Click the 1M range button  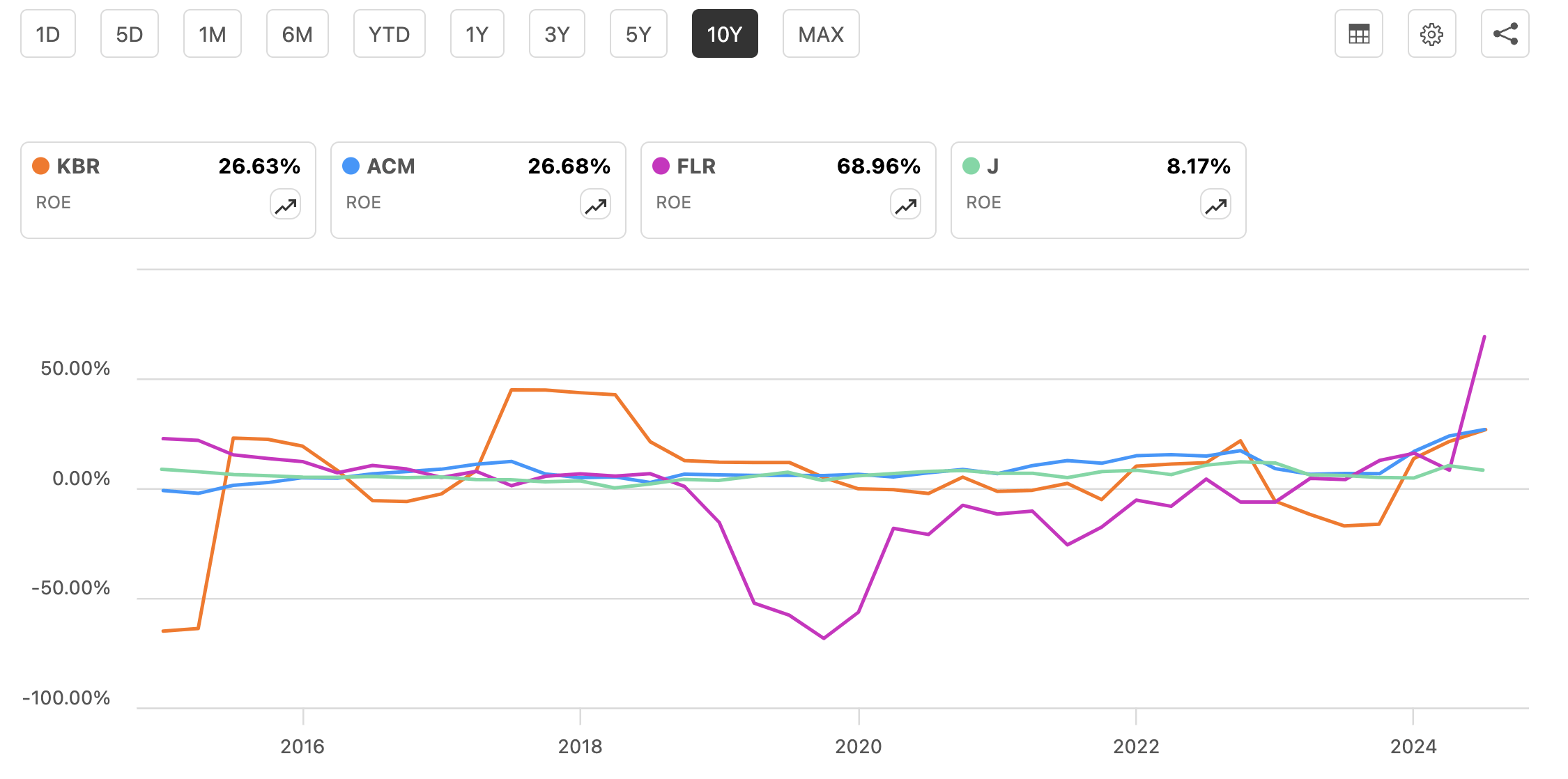(212, 33)
